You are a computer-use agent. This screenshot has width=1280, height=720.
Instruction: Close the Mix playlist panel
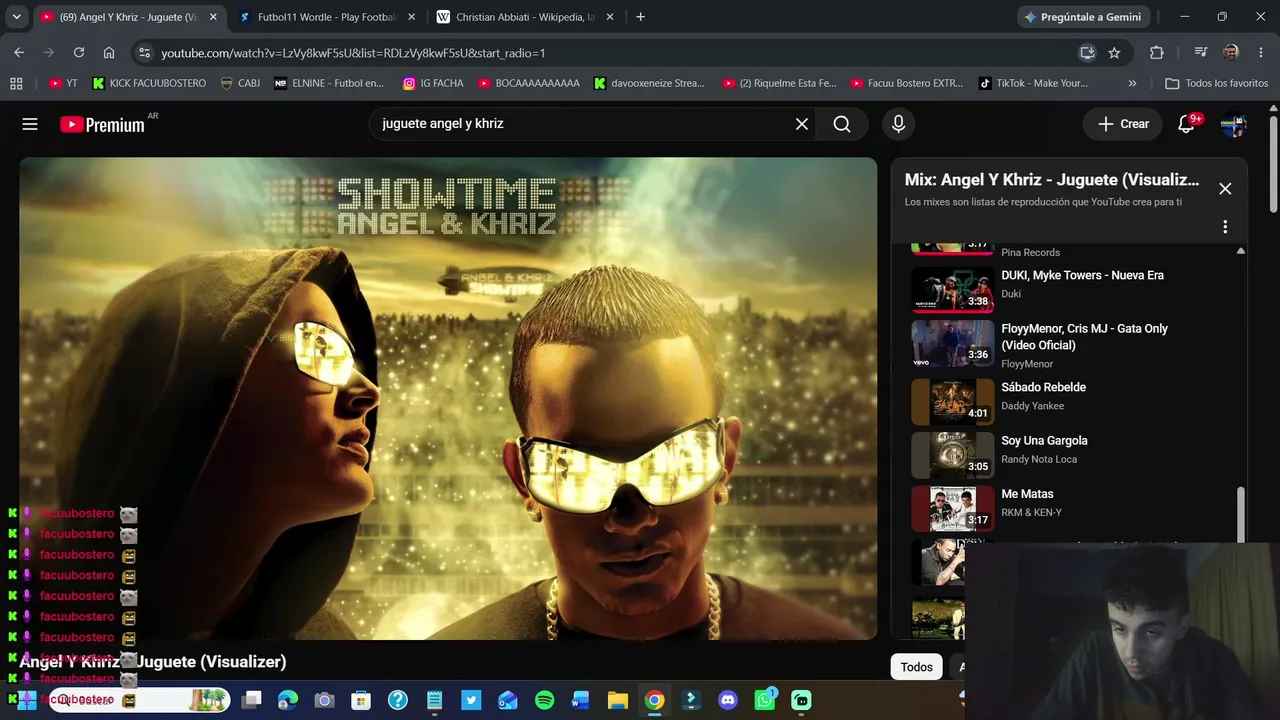[x=1225, y=188]
